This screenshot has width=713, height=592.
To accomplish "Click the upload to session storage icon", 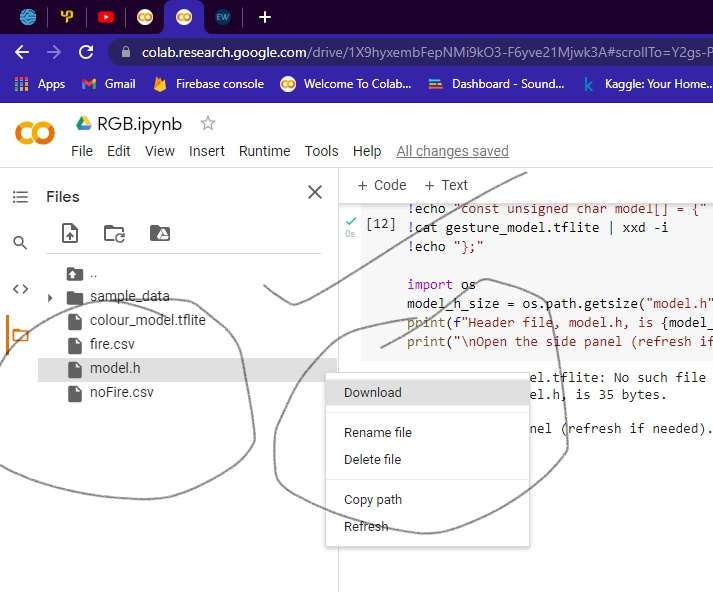I will tap(70, 233).
